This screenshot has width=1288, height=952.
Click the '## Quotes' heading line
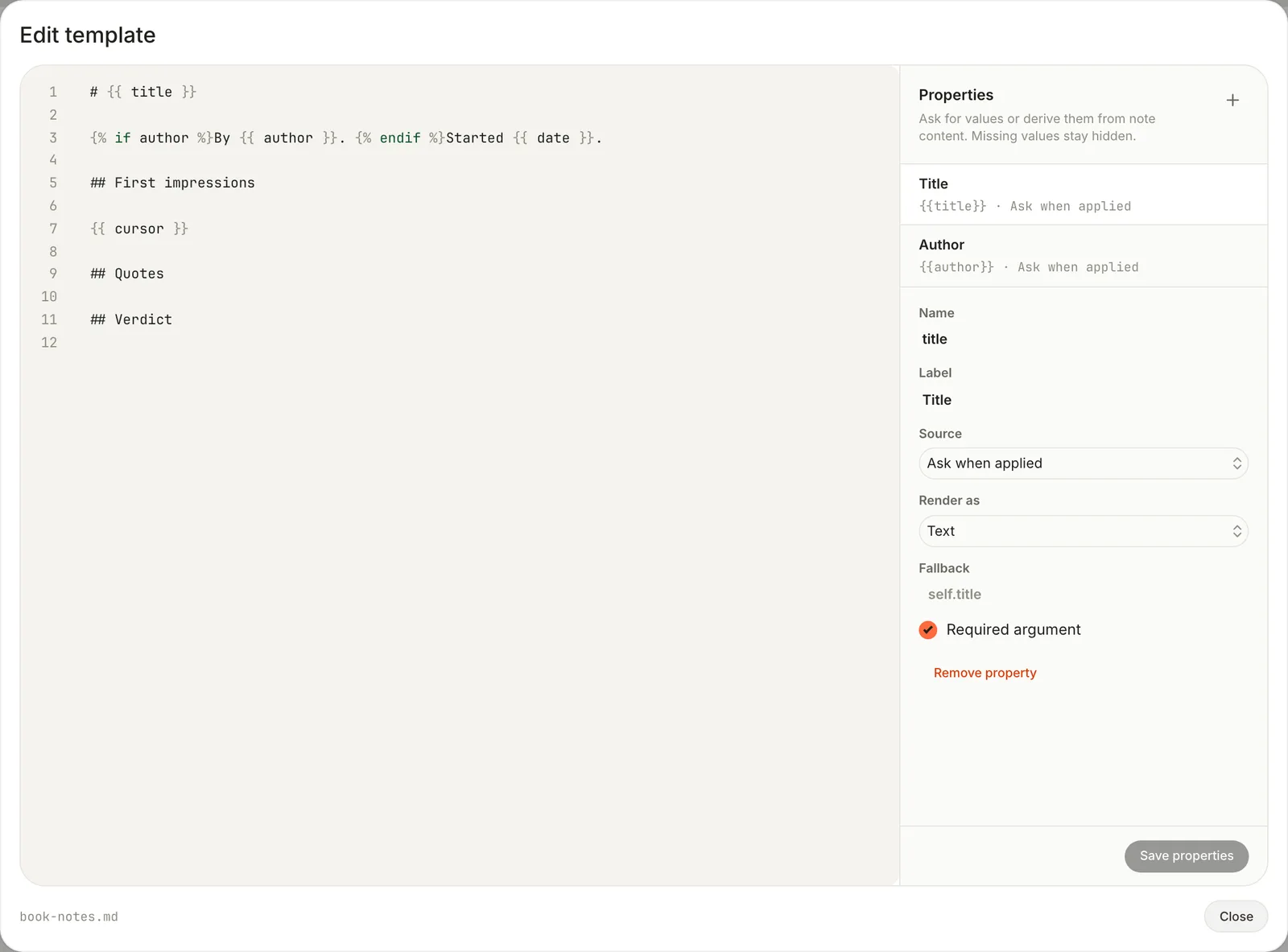click(127, 274)
